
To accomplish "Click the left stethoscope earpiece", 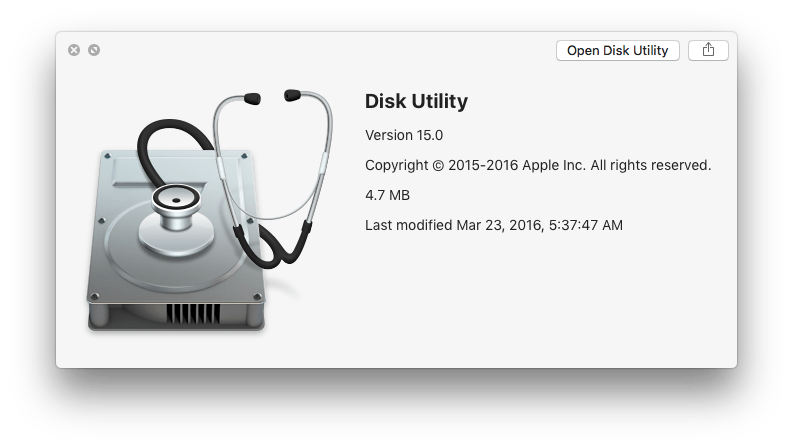I will click(x=252, y=99).
